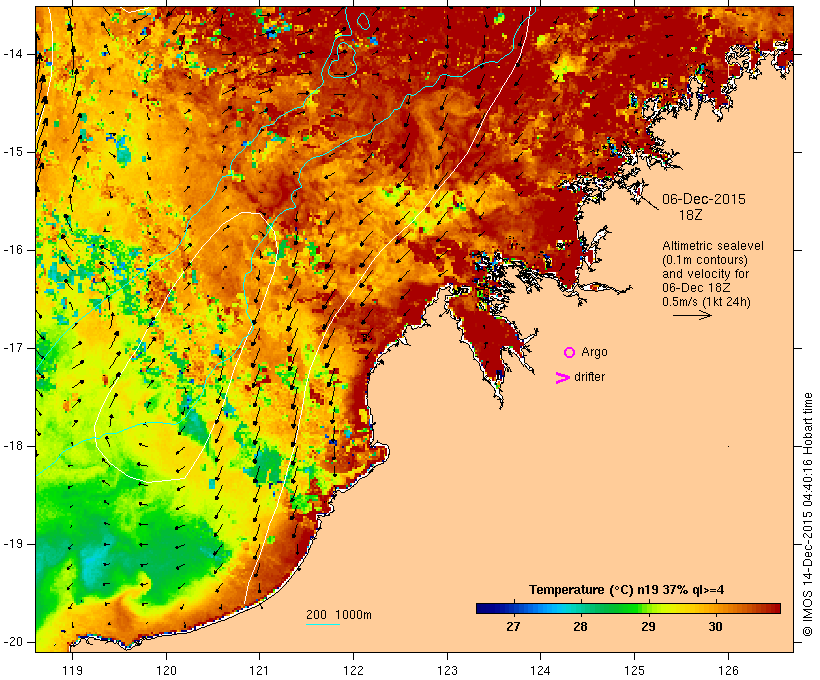Screen dimensions: 820x680
Task: Click the '06-Dec 18Z' caption line
Action: [x=696, y=288]
